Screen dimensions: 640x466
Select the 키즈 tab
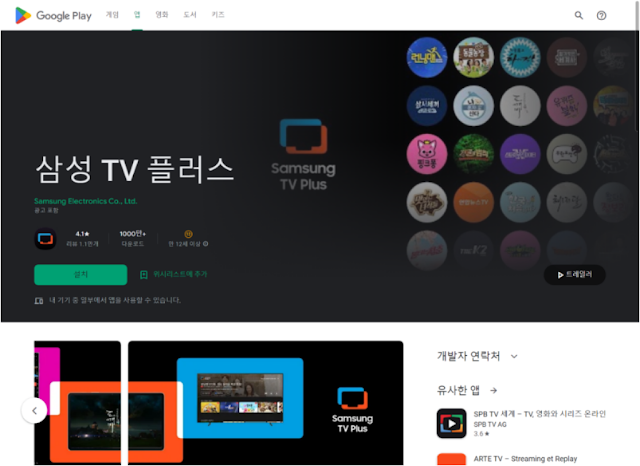218,15
